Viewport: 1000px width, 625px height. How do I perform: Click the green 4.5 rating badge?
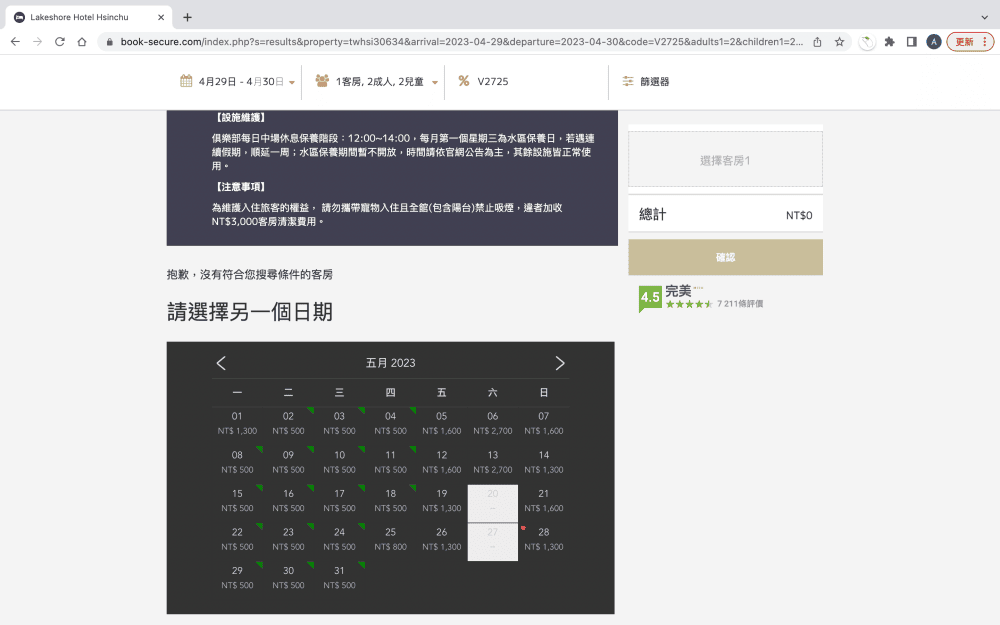(648, 297)
